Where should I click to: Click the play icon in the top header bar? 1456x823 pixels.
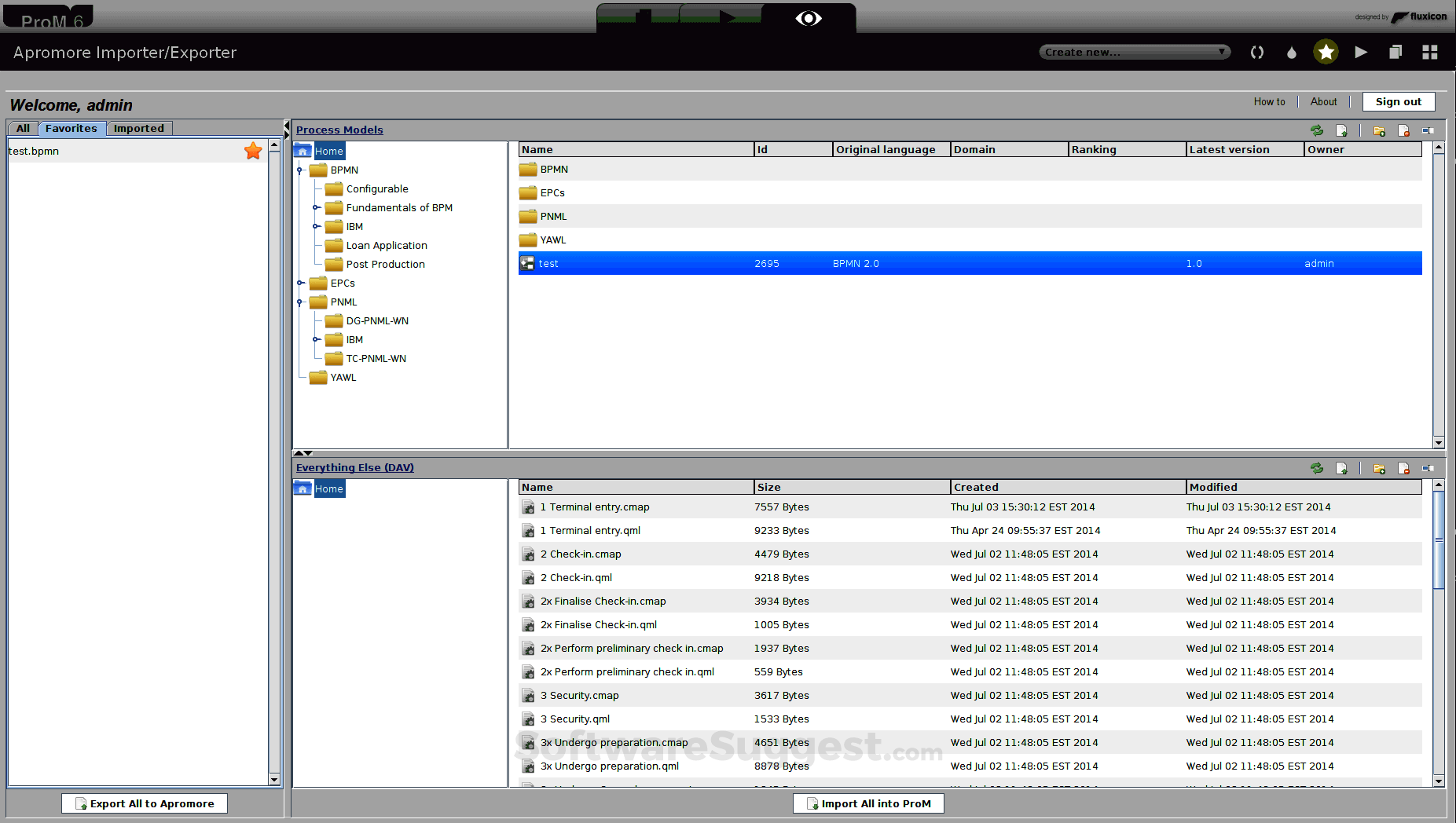pyautogui.click(x=1361, y=52)
